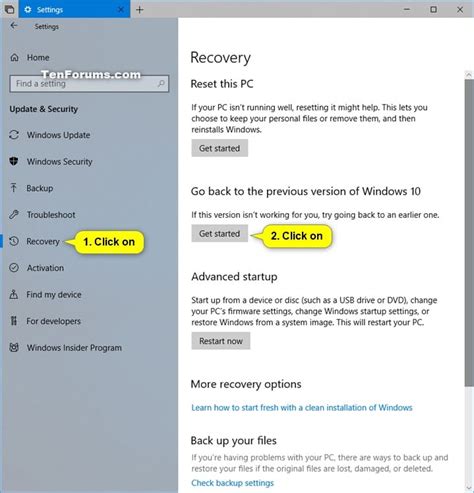Select the Backup sidebar item
This screenshot has width=474, height=493.
(x=40, y=188)
